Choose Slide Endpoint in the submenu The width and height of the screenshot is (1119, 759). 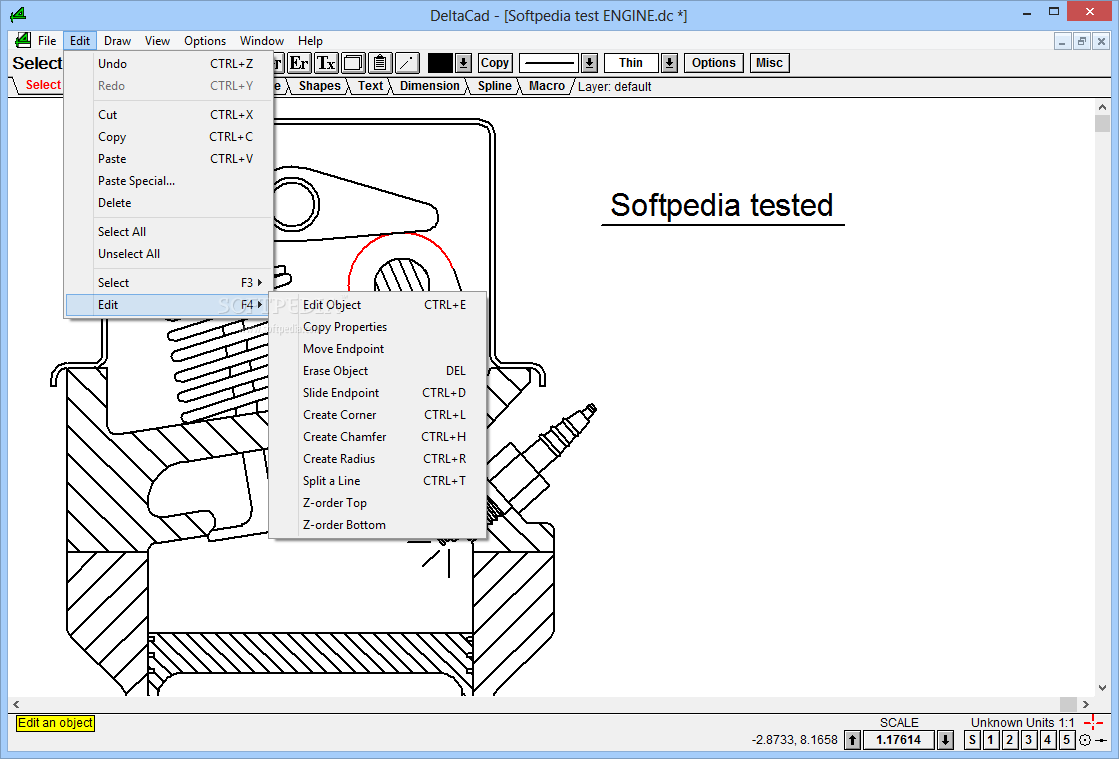click(378, 393)
